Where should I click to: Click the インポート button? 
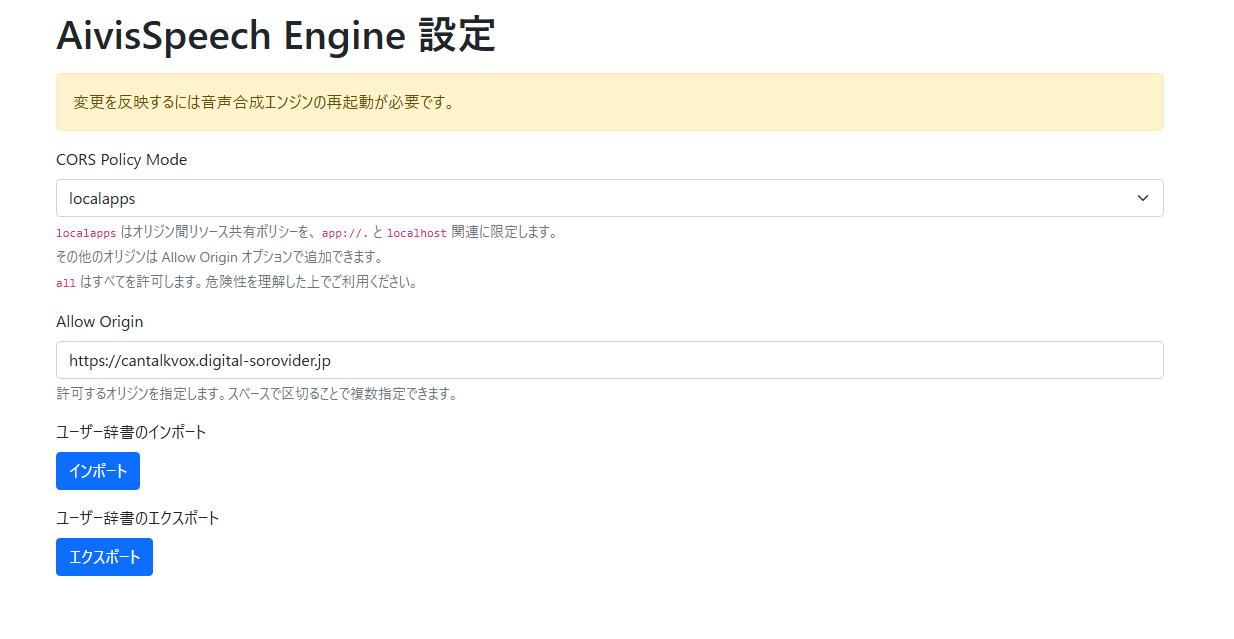click(x=98, y=471)
